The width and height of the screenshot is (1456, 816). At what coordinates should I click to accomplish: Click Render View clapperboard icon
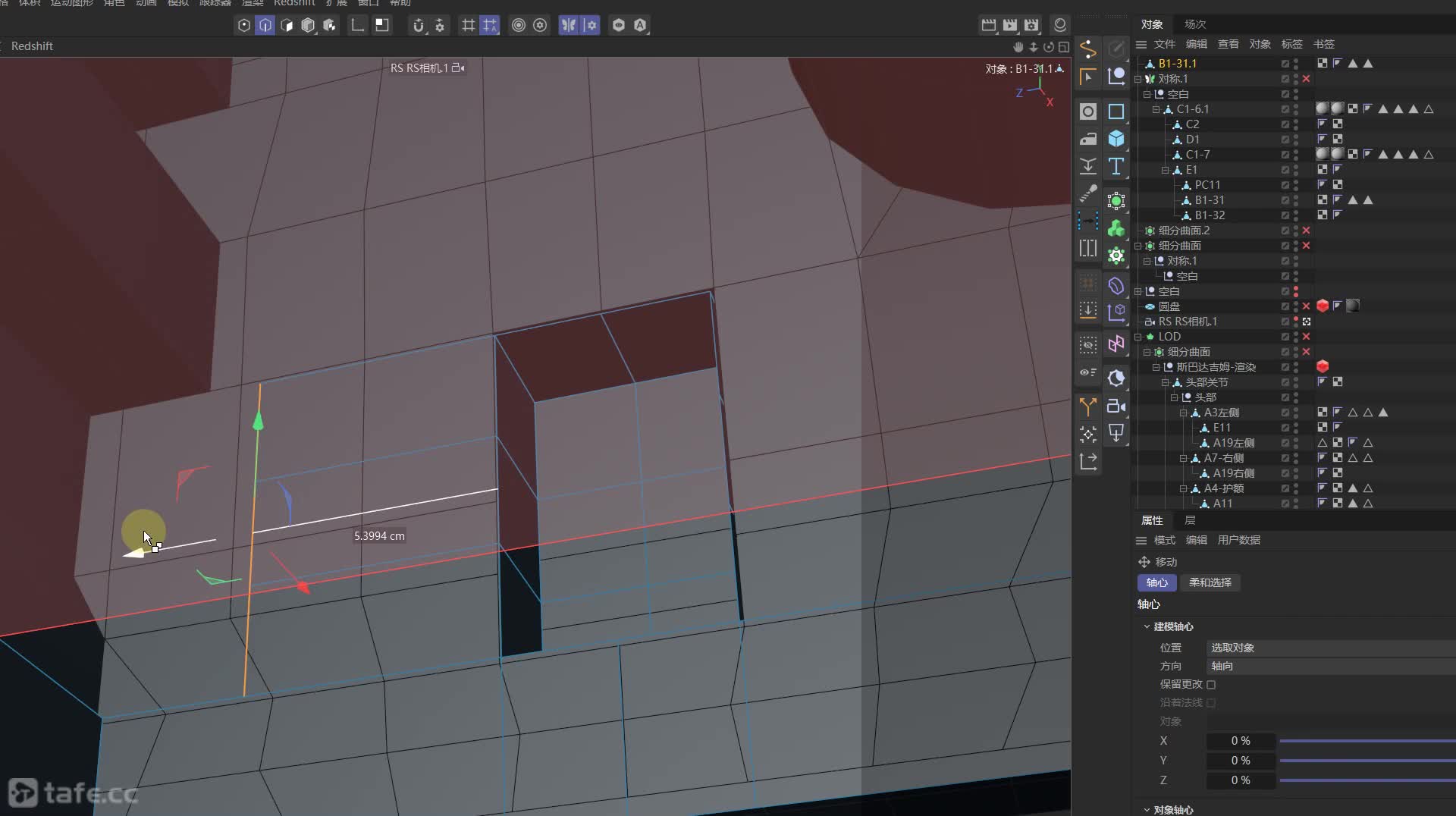(989, 25)
